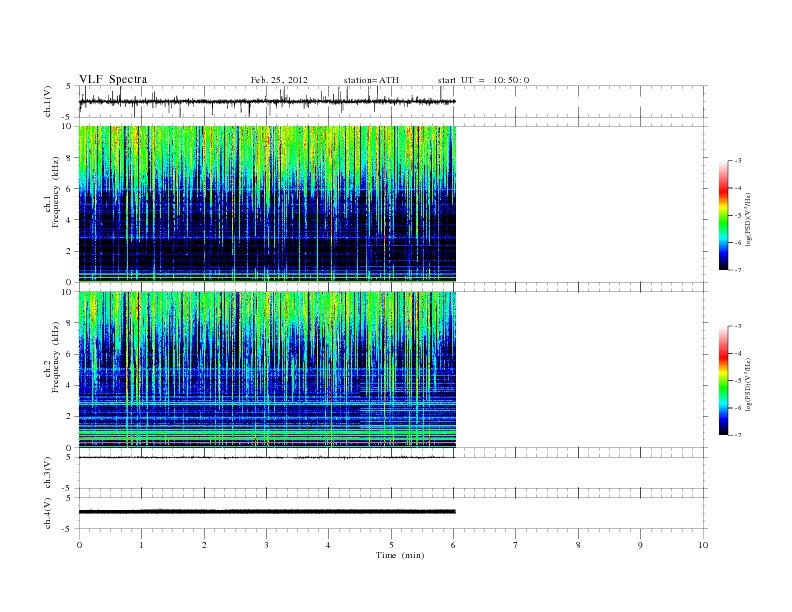
Task: Click the "10" tick on the Time axis
Action: (703, 545)
